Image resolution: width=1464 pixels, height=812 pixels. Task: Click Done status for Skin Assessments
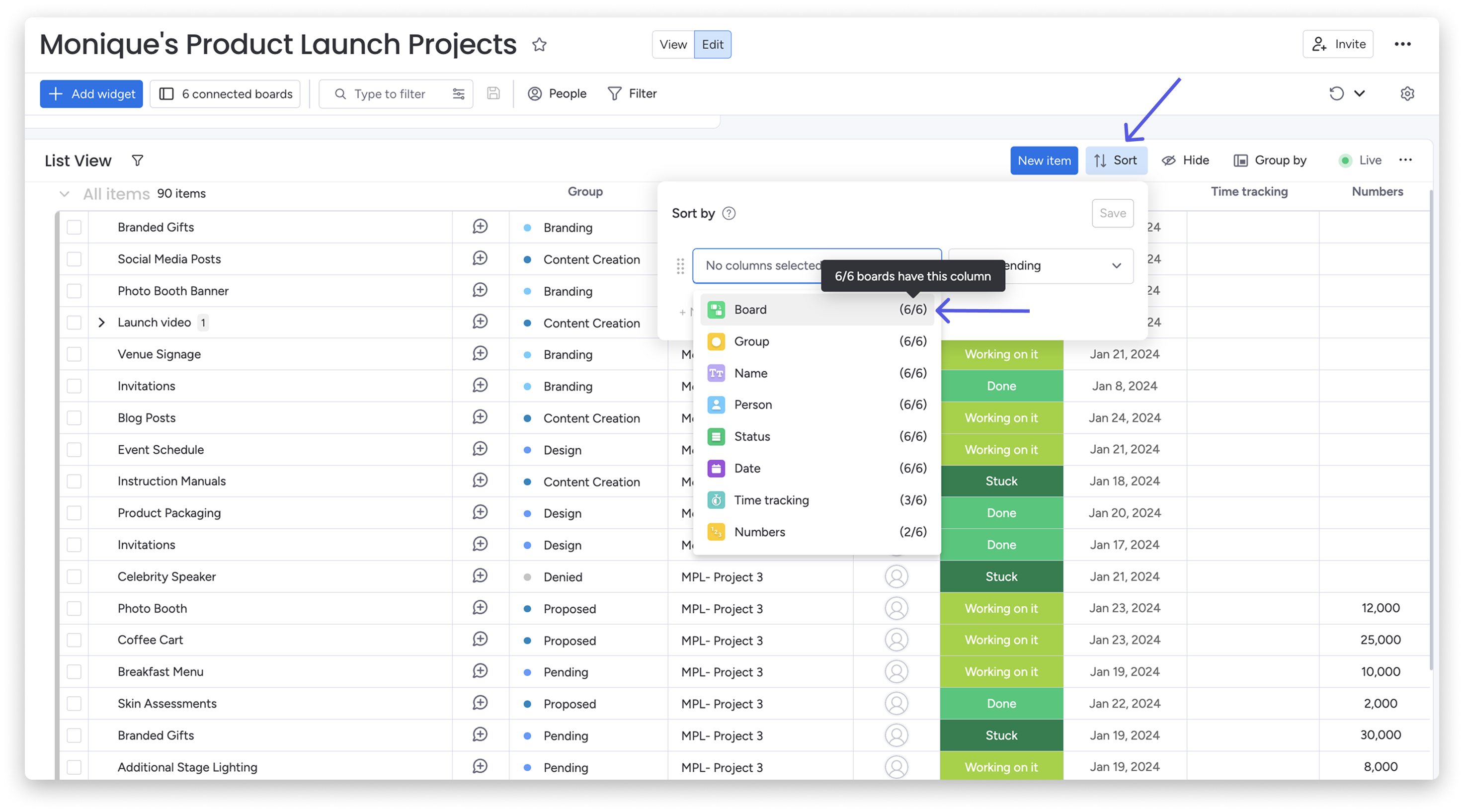point(1001,704)
